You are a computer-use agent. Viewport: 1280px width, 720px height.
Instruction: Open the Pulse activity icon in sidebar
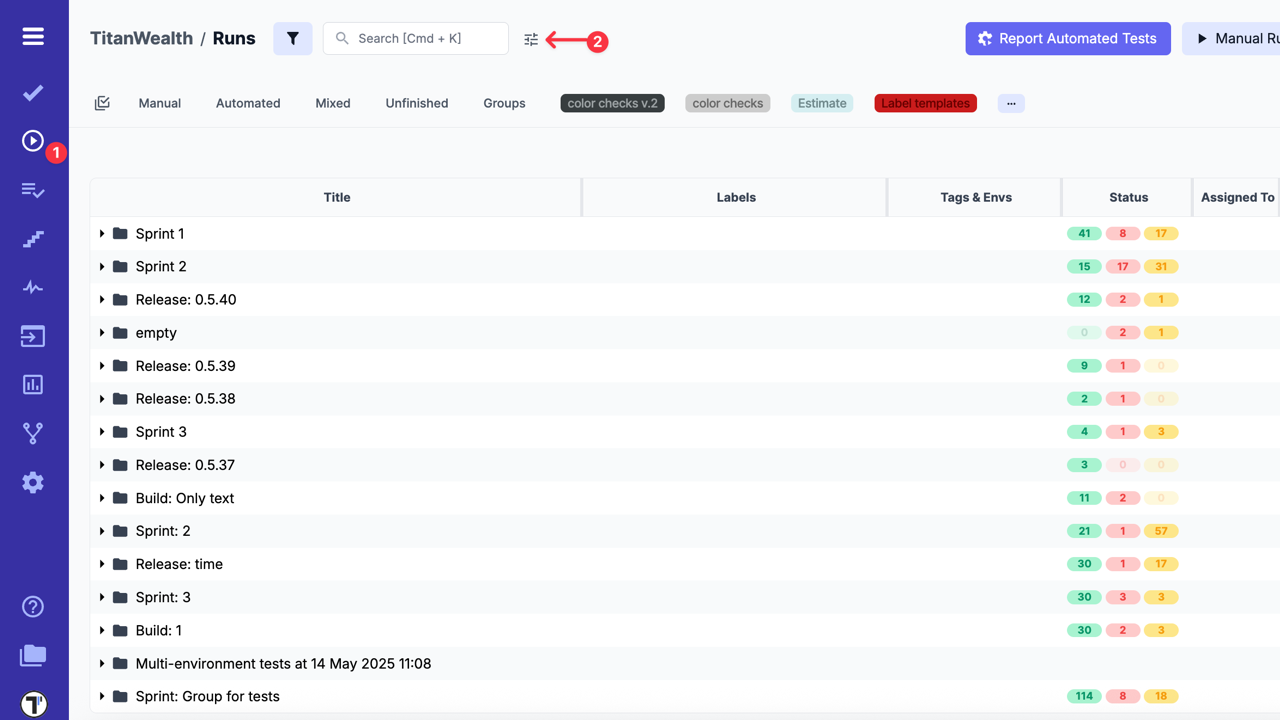point(33,288)
